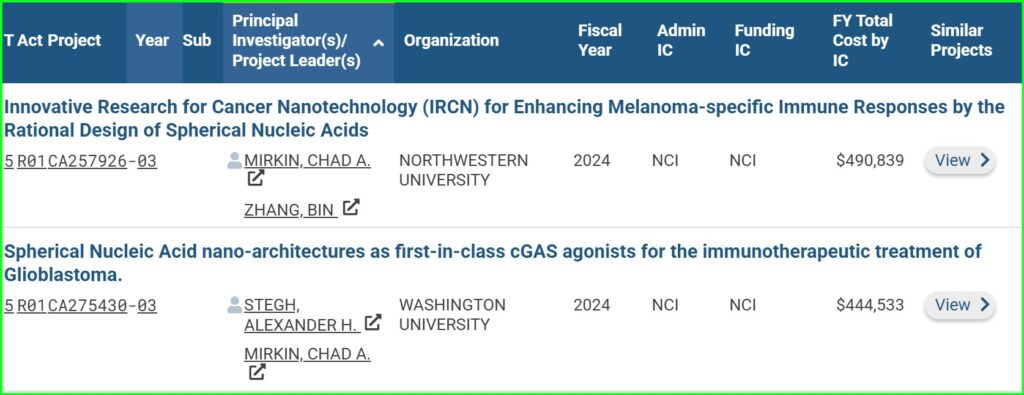The width and height of the screenshot is (1024, 395).
Task: Open external link icon below MIRKIN in second project
Action: pyautogui.click(x=256, y=372)
